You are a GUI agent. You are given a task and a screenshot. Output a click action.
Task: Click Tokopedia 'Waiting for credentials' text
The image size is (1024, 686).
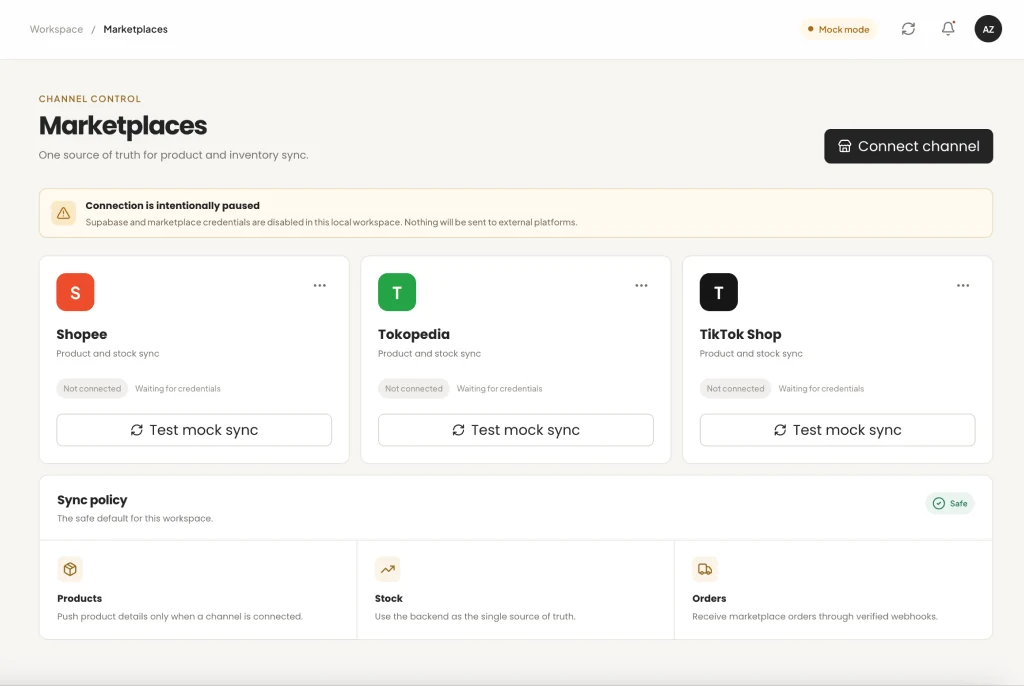tap(500, 389)
